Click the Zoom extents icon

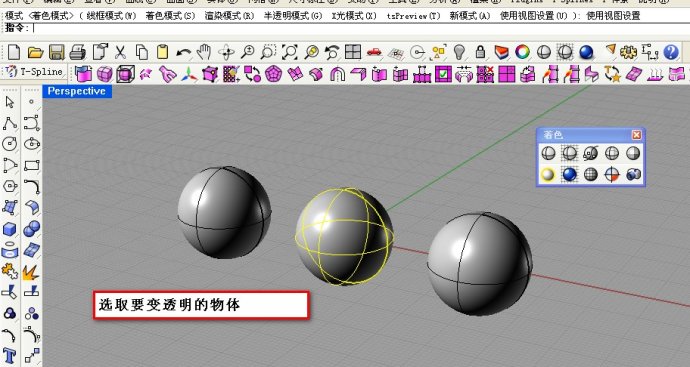290,52
